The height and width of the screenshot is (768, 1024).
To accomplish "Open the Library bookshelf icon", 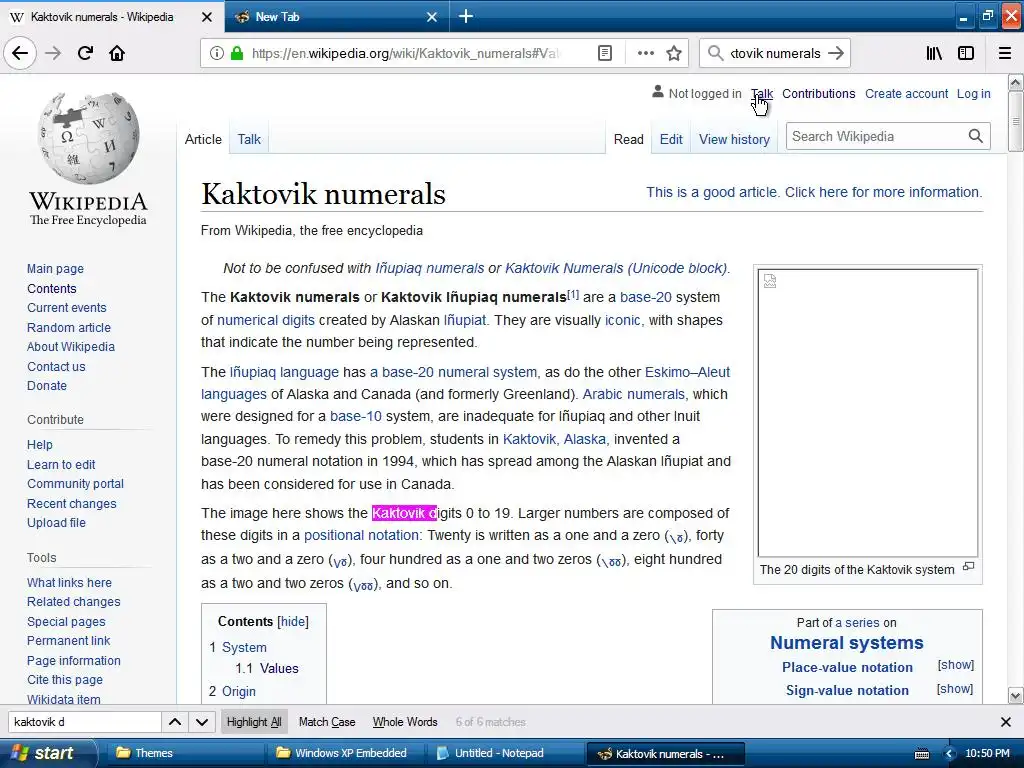I will pos(934,53).
